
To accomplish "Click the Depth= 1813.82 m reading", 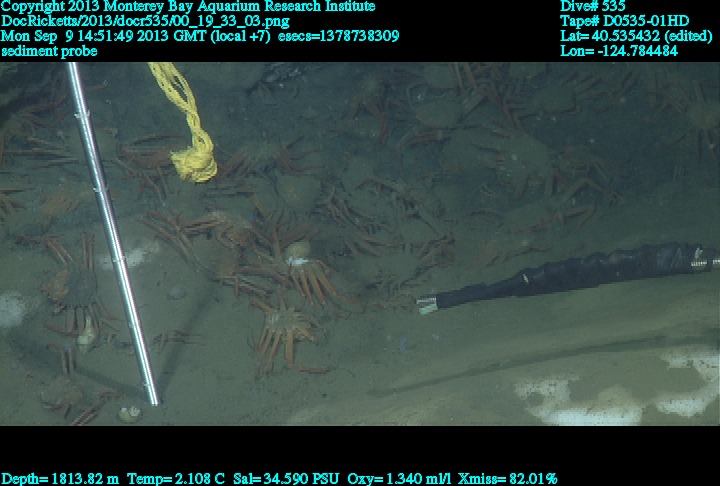I will pyautogui.click(x=60, y=479).
